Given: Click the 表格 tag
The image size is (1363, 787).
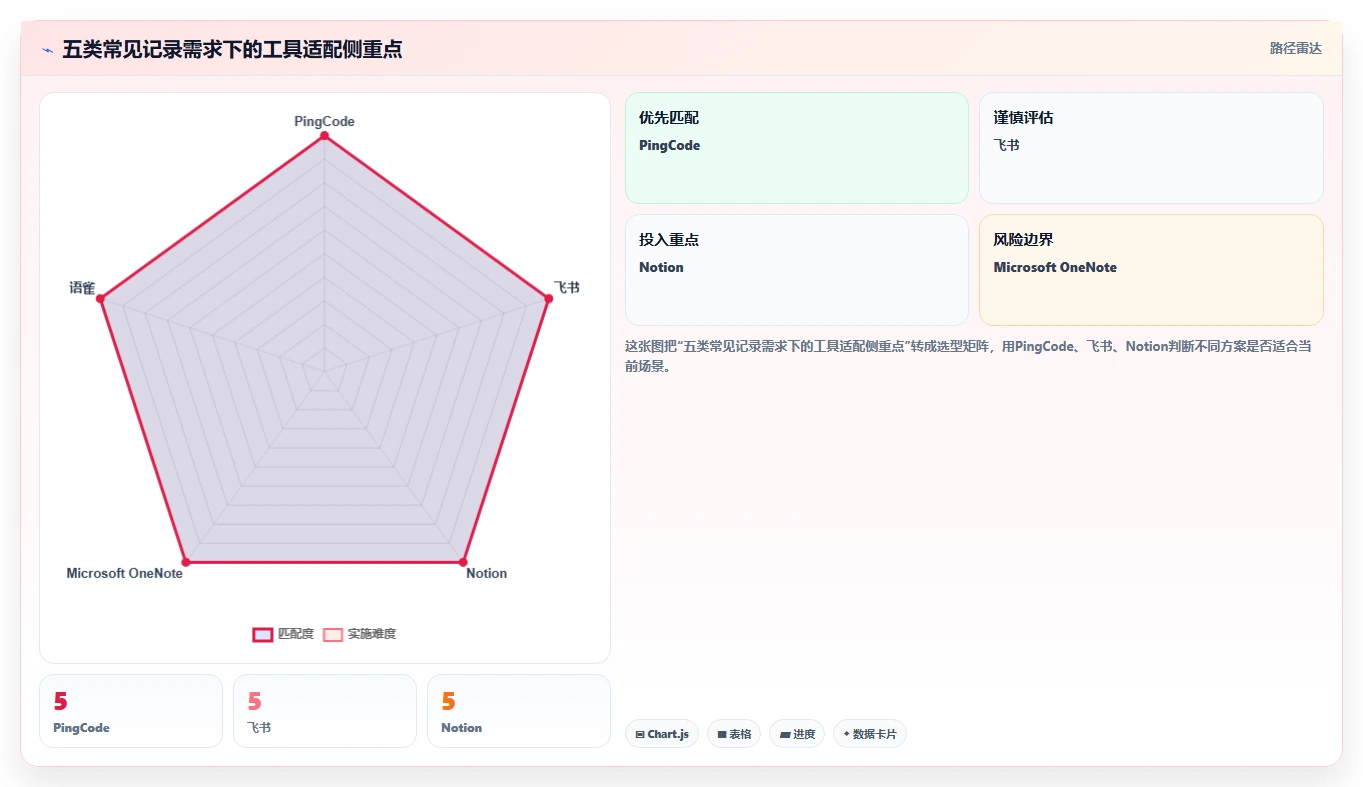Looking at the screenshot, I should [734, 734].
